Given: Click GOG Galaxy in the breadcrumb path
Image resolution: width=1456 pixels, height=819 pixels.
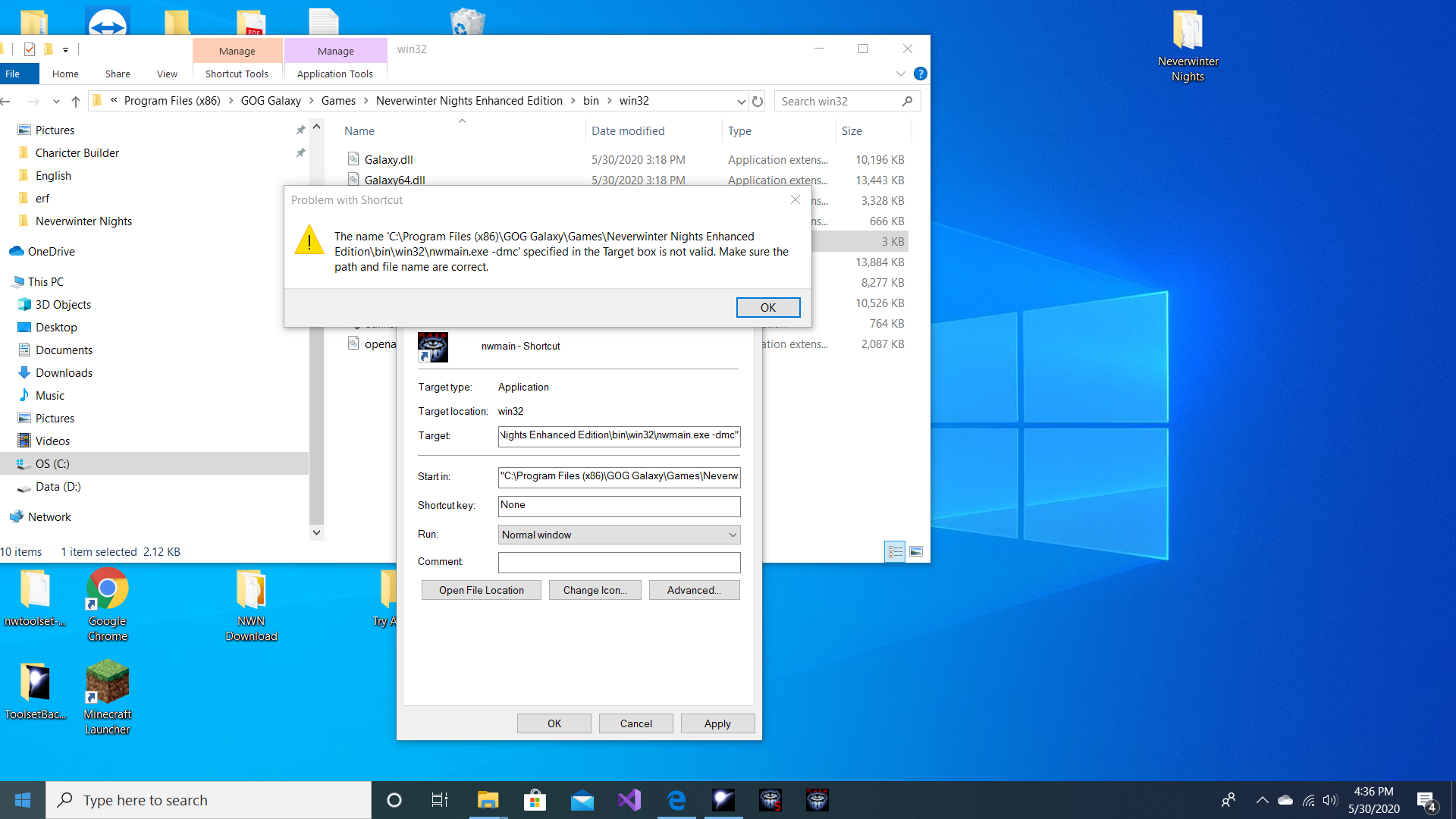Looking at the screenshot, I should click(x=271, y=101).
